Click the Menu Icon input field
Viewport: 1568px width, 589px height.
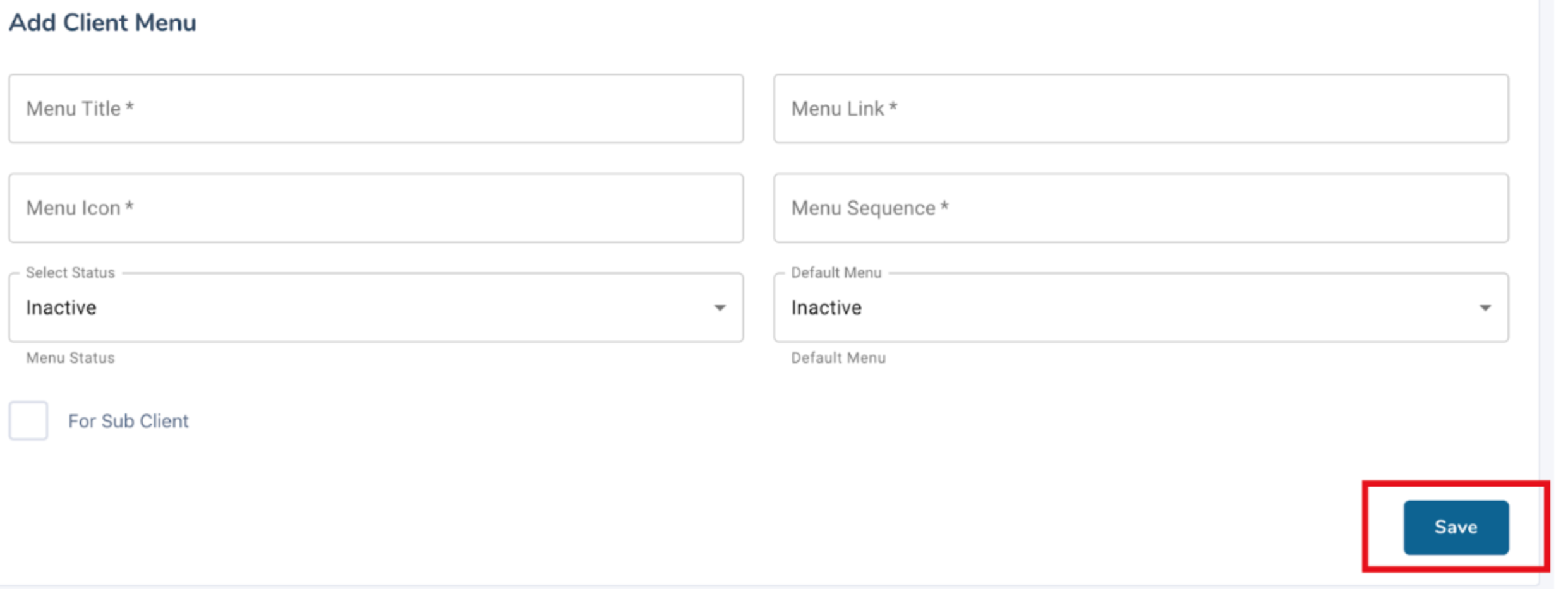click(376, 208)
